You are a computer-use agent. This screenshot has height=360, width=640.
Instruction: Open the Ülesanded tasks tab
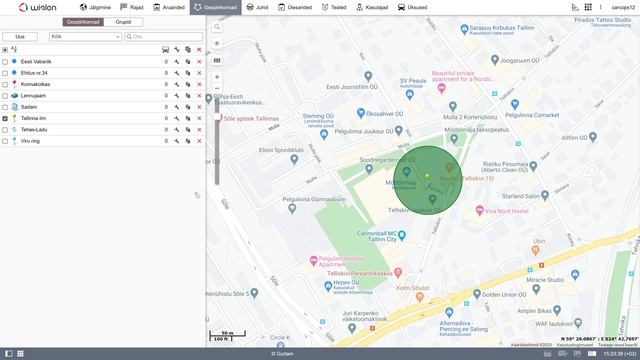click(295, 7)
